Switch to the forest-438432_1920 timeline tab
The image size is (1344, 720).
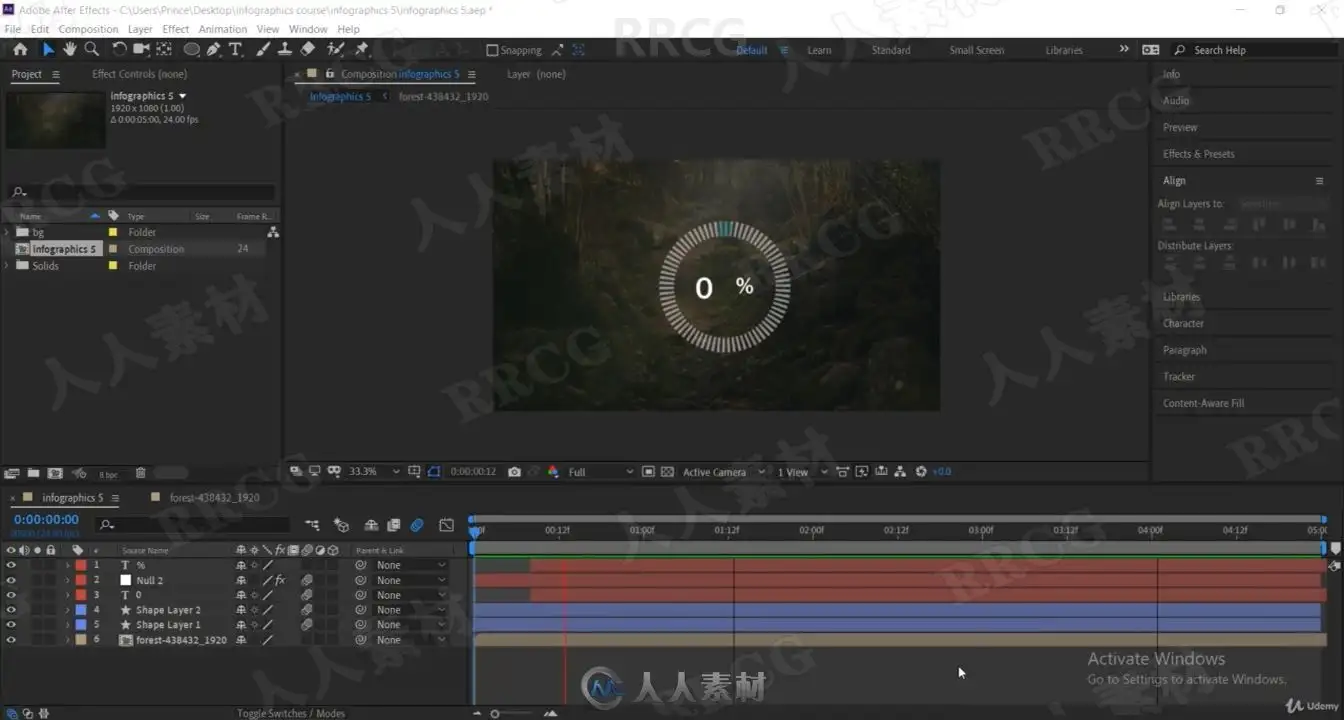[x=214, y=497]
